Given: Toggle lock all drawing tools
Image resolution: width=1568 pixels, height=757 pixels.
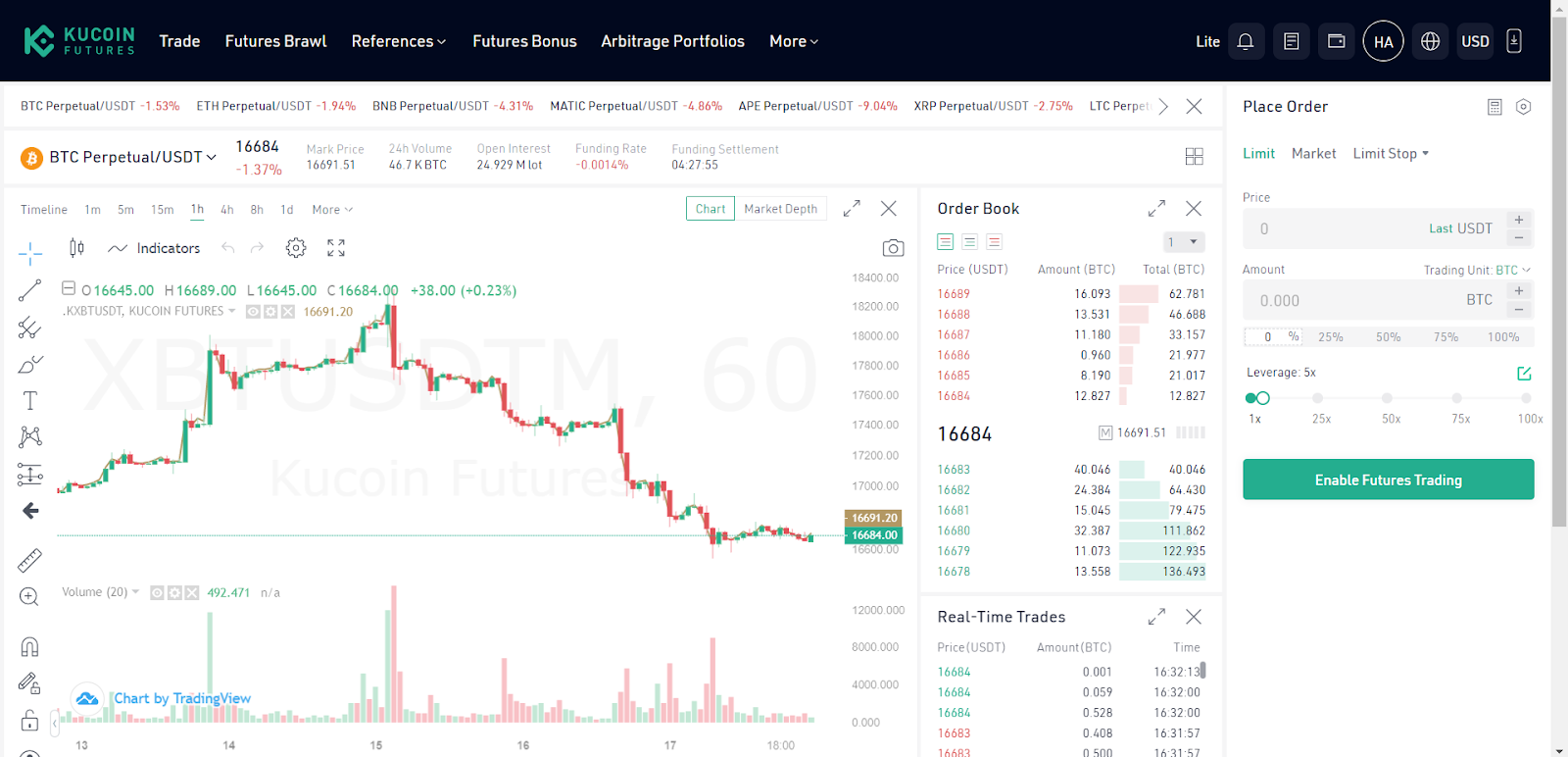Looking at the screenshot, I should pos(30,721).
